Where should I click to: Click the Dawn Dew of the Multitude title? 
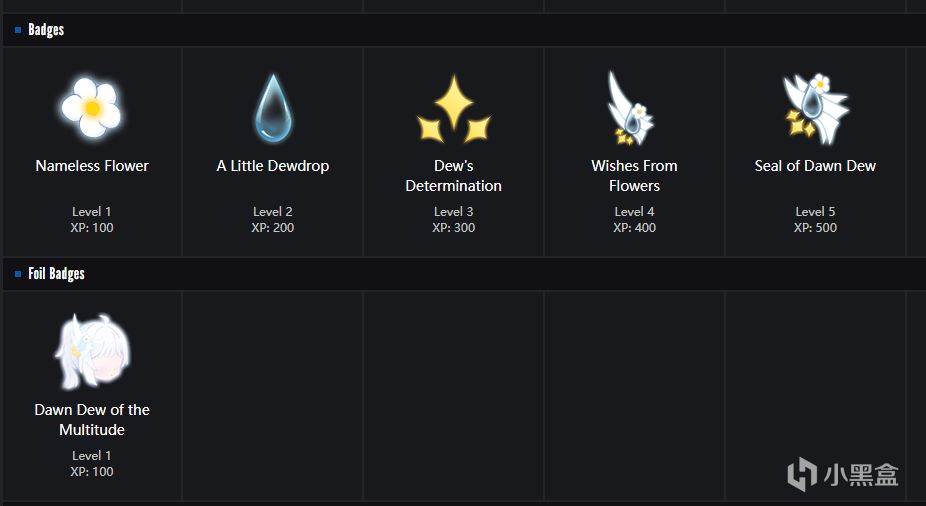[92, 420]
